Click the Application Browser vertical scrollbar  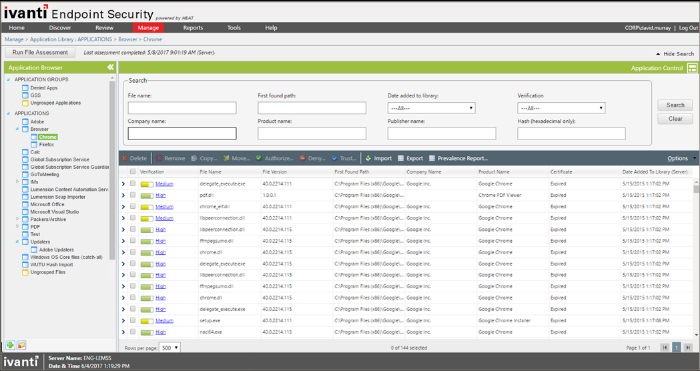pyautogui.click(x=112, y=170)
